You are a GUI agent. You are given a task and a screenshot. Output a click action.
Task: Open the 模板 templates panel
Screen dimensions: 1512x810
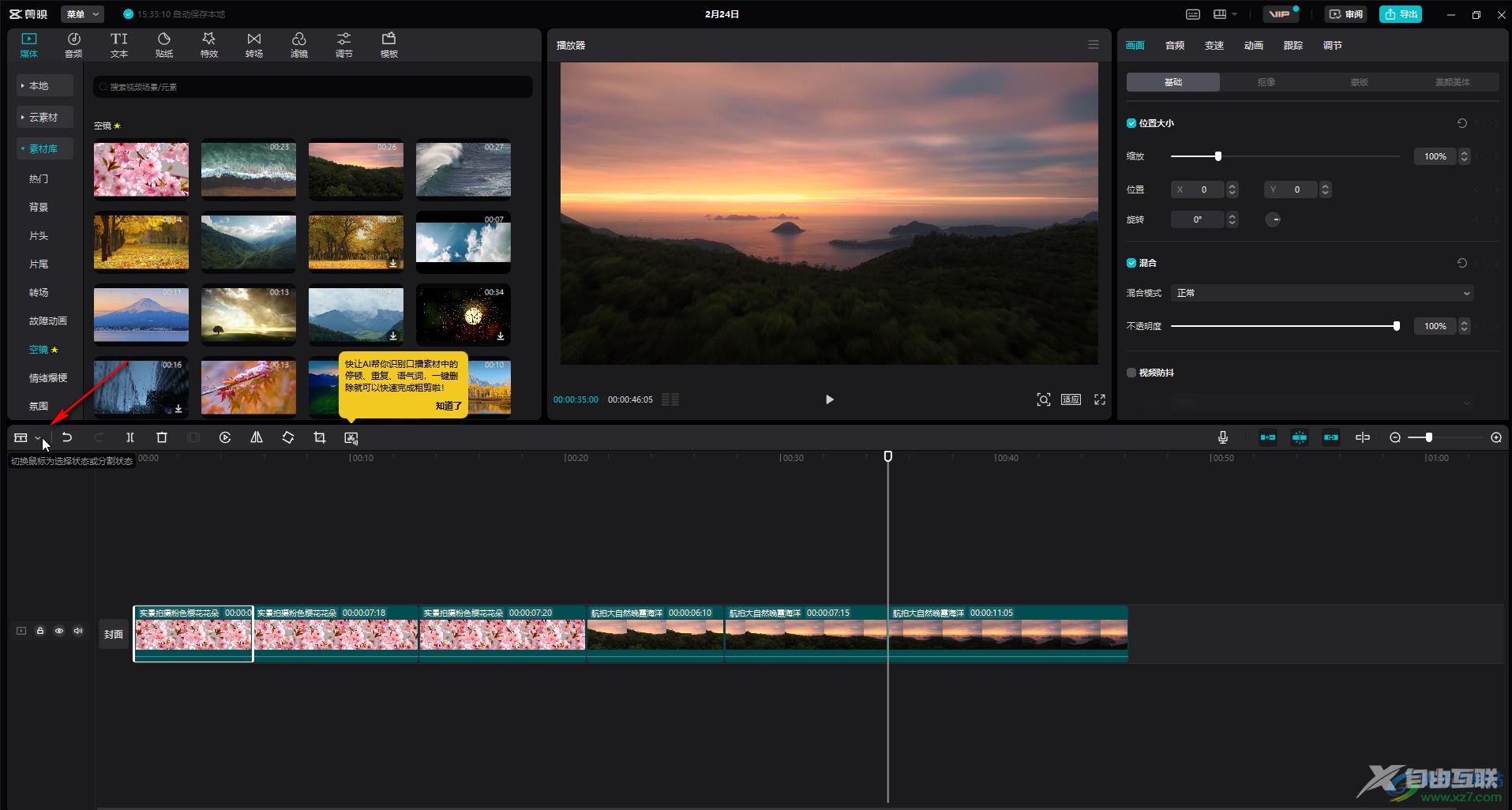pyautogui.click(x=389, y=45)
